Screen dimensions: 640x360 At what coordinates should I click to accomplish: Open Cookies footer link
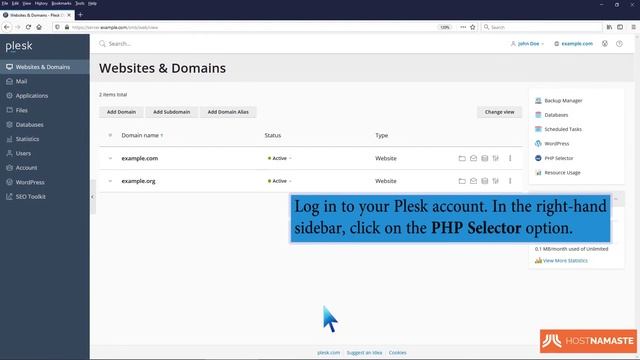[x=397, y=353]
